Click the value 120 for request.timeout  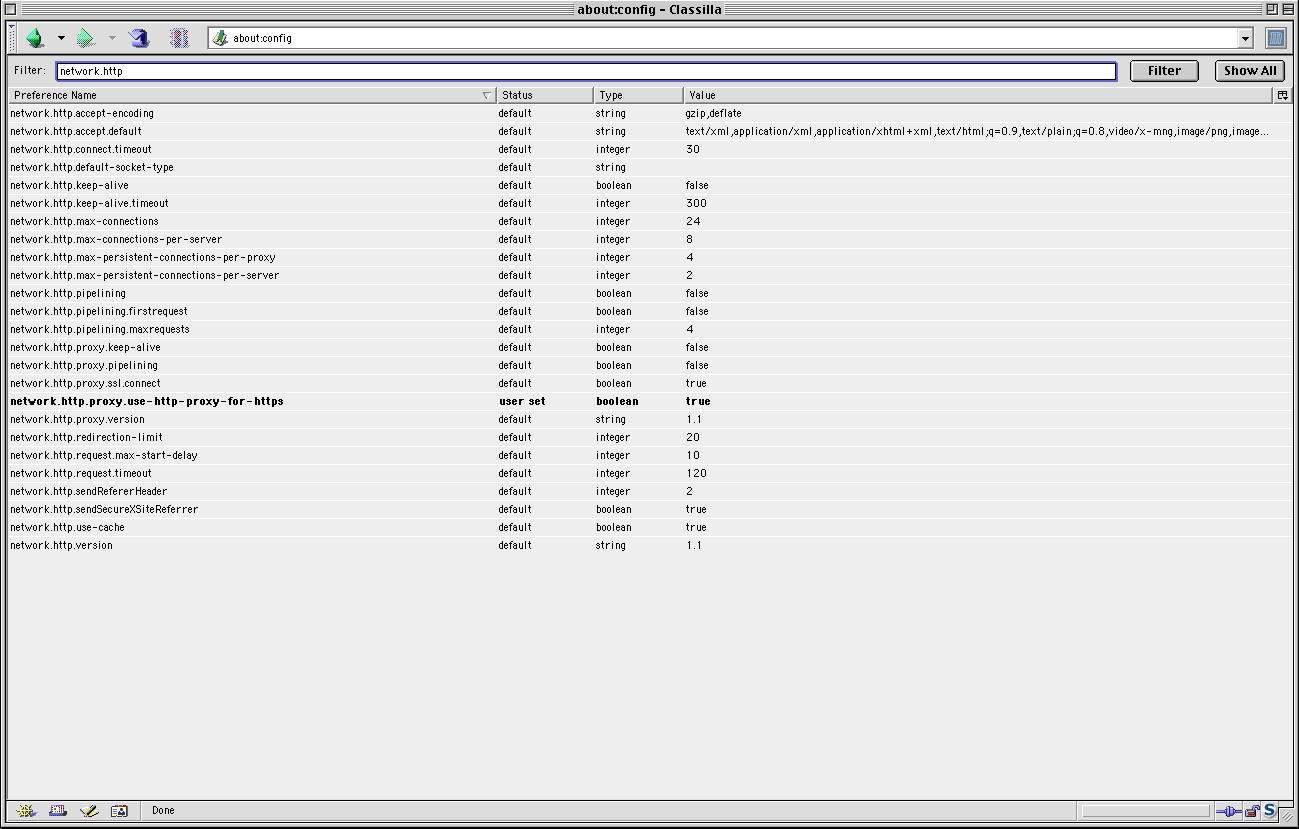tap(696, 473)
